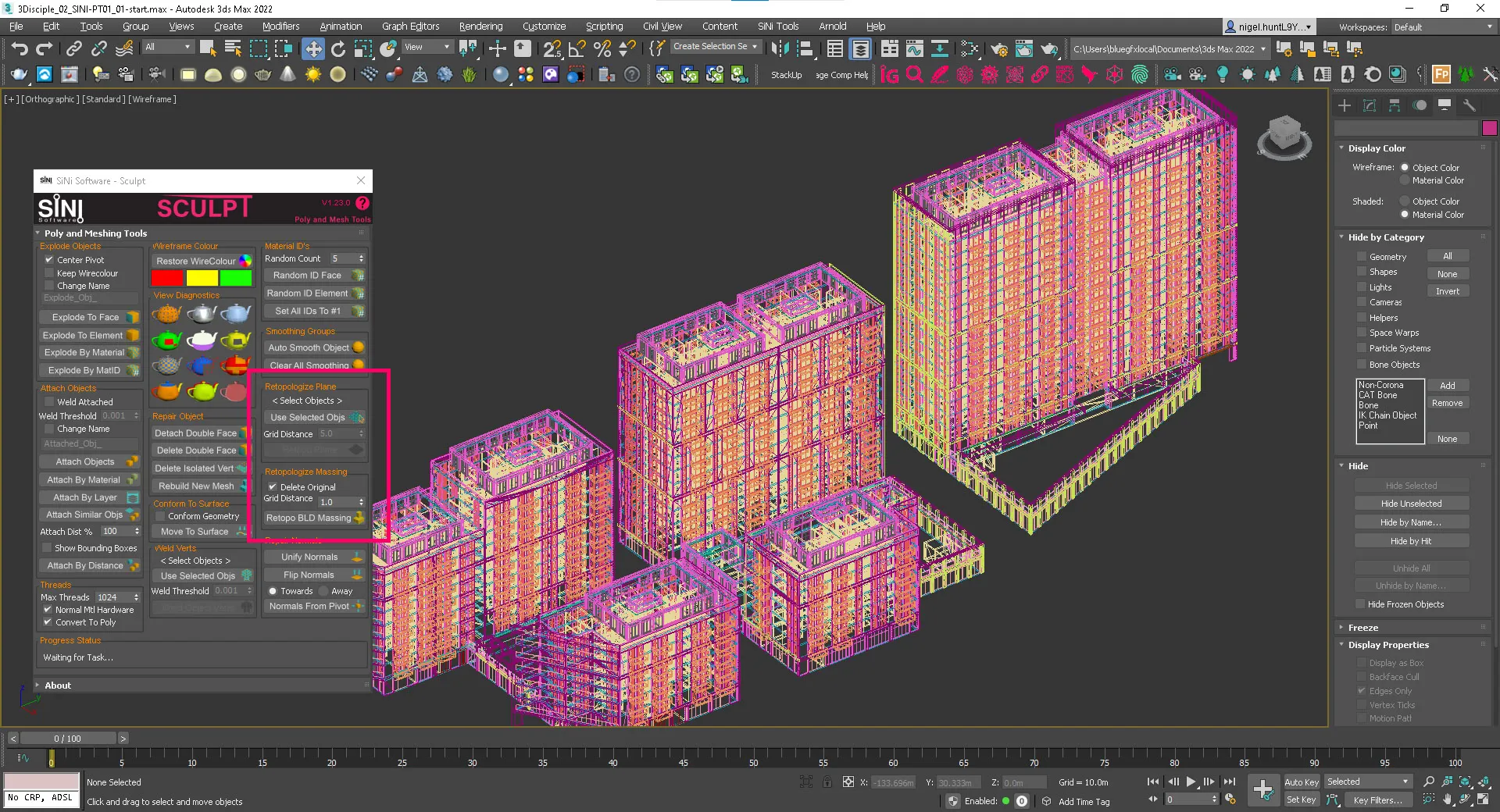
Task: Click the Undo arrow icon
Action: [x=19, y=48]
